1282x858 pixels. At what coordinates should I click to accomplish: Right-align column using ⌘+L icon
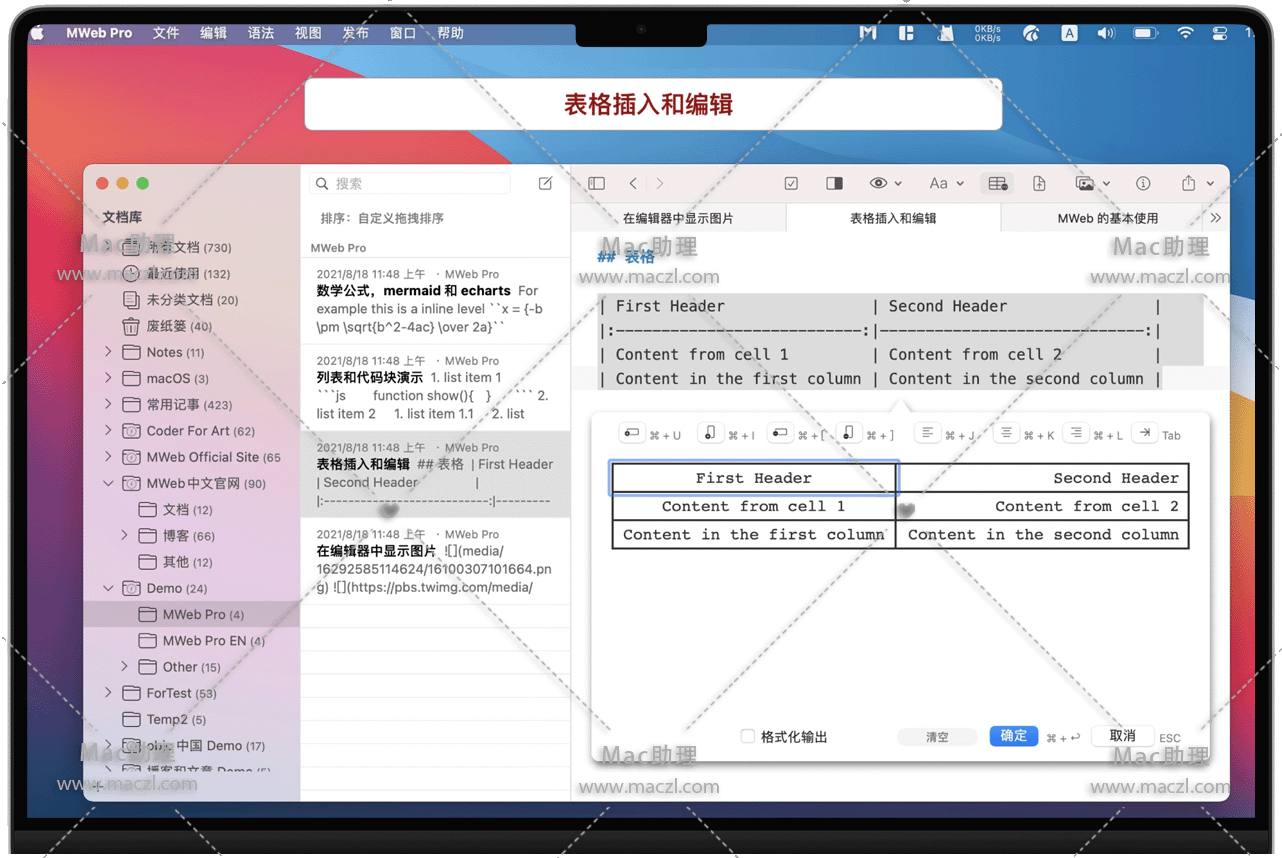point(1075,433)
